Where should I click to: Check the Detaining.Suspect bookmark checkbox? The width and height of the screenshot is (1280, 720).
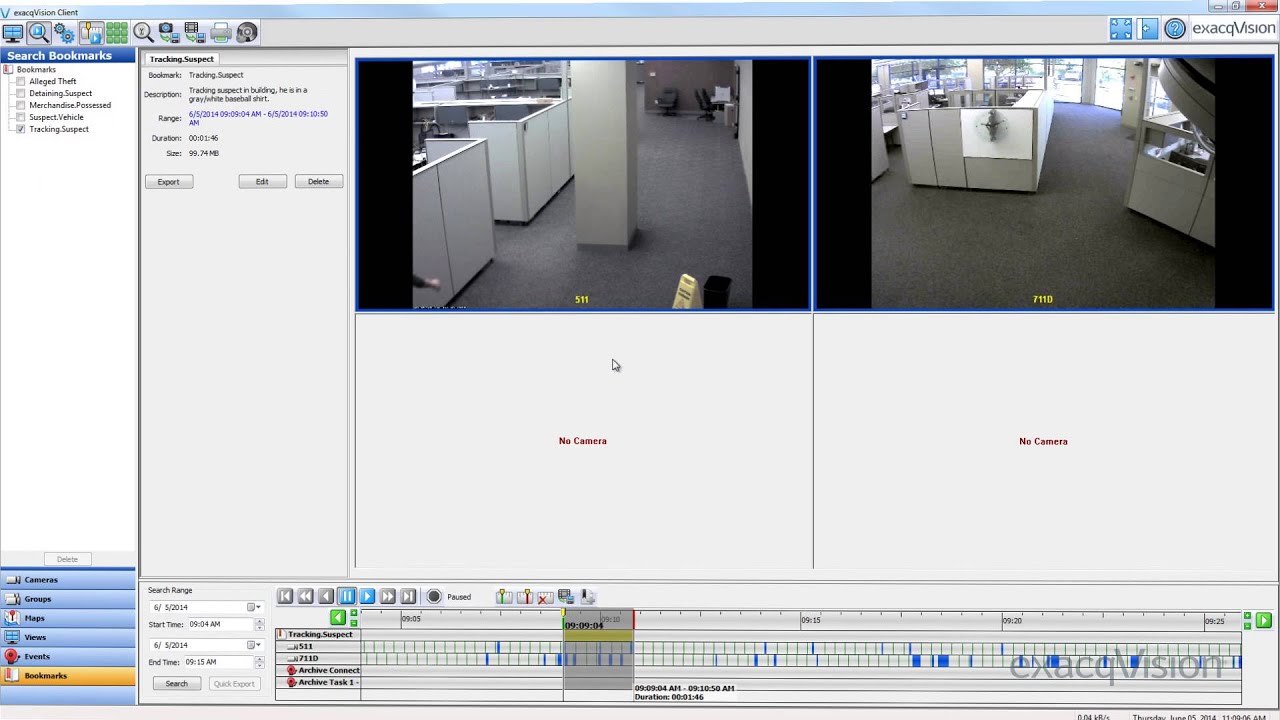point(21,93)
